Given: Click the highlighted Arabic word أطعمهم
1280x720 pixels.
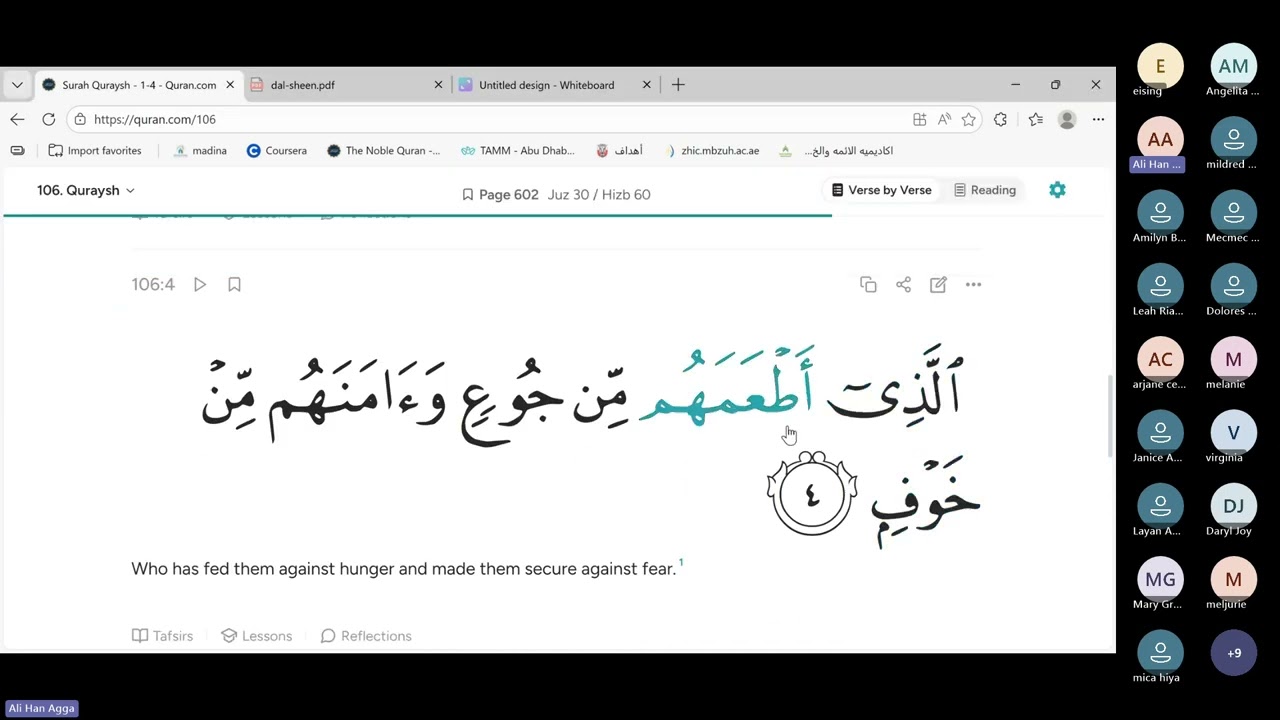Looking at the screenshot, I should 726,388.
